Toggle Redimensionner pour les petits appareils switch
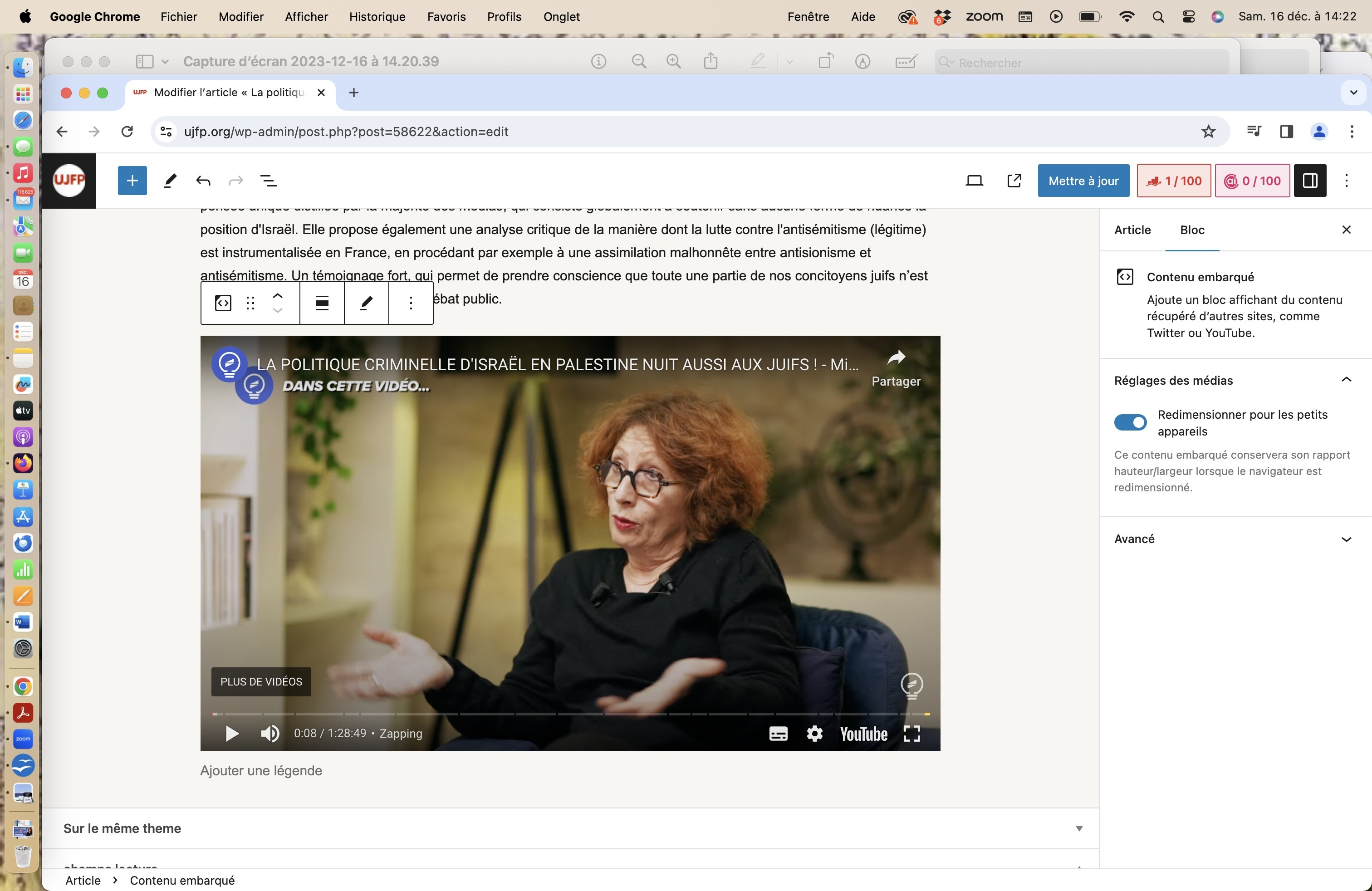 click(1131, 422)
